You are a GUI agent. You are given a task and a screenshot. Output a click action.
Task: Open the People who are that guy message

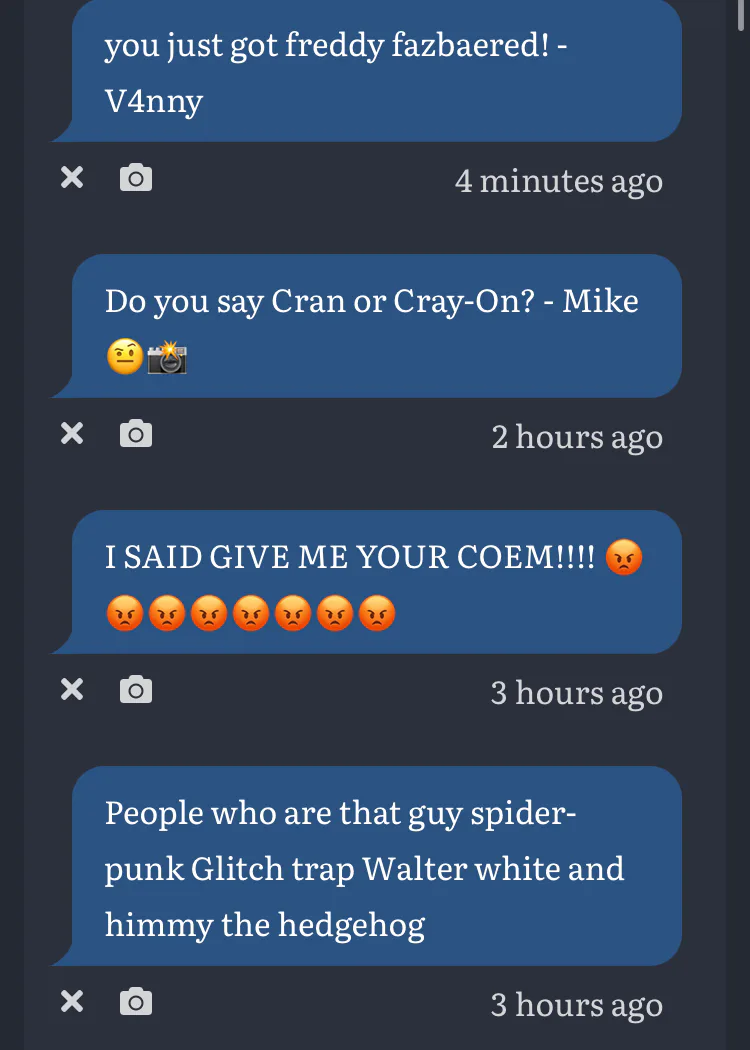pos(367,866)
